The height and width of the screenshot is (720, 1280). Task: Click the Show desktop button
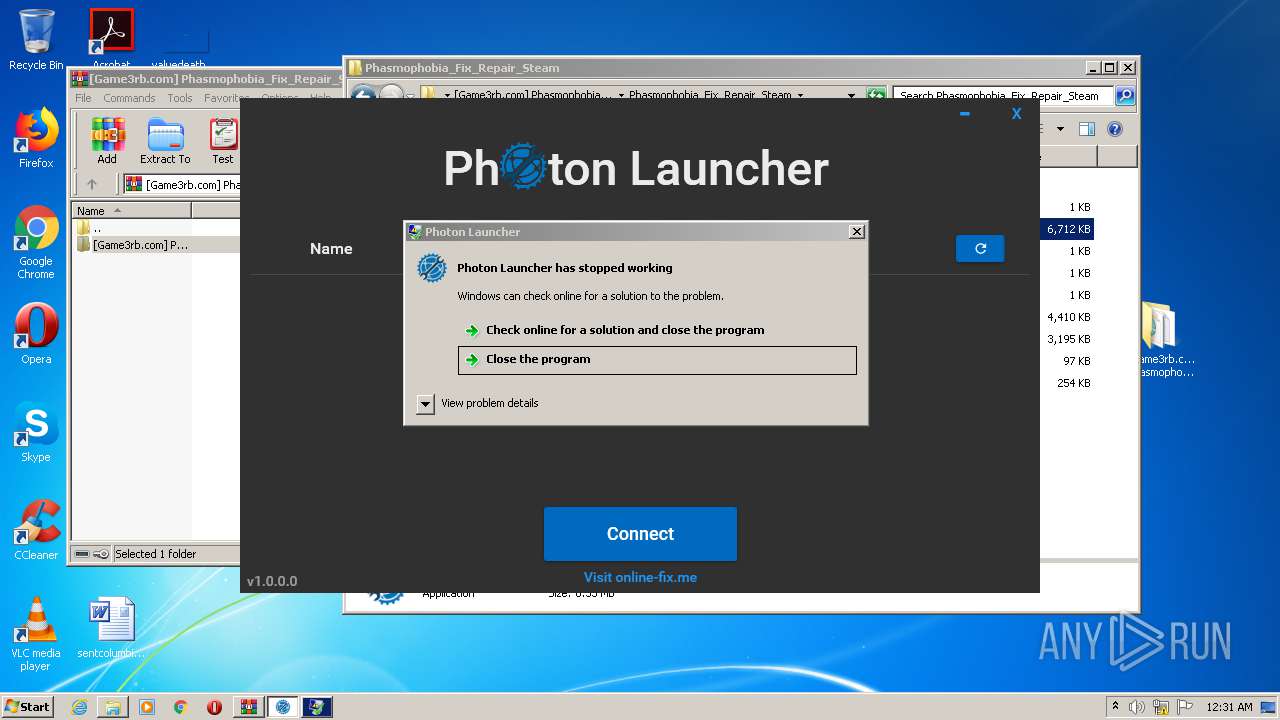click(x=1270, y=707)
